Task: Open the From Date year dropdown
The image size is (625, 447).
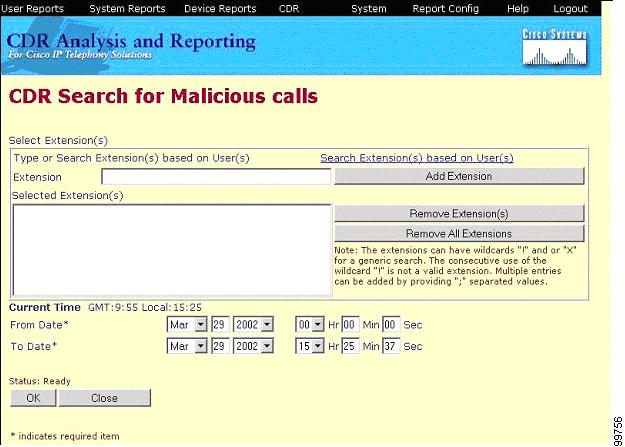Action: 254,325
